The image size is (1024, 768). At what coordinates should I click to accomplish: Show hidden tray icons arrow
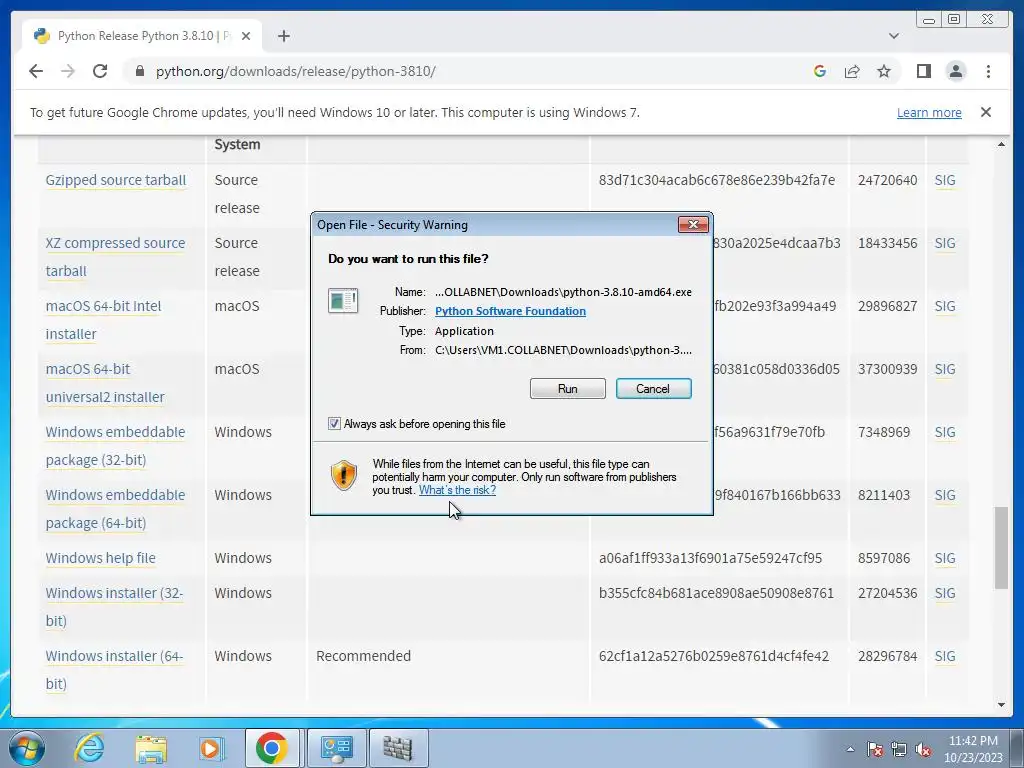[850, 749]
